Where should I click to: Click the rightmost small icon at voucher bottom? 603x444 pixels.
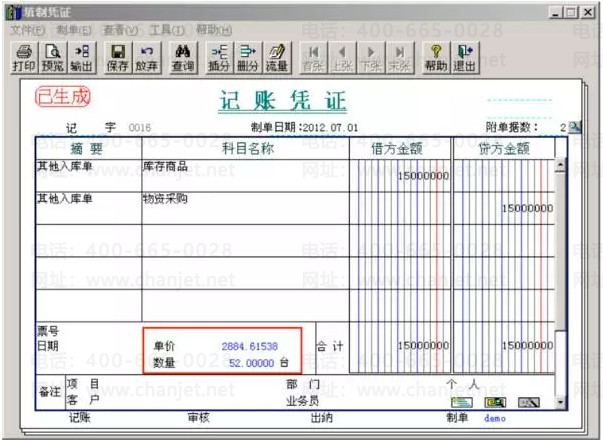coord(529,402)
